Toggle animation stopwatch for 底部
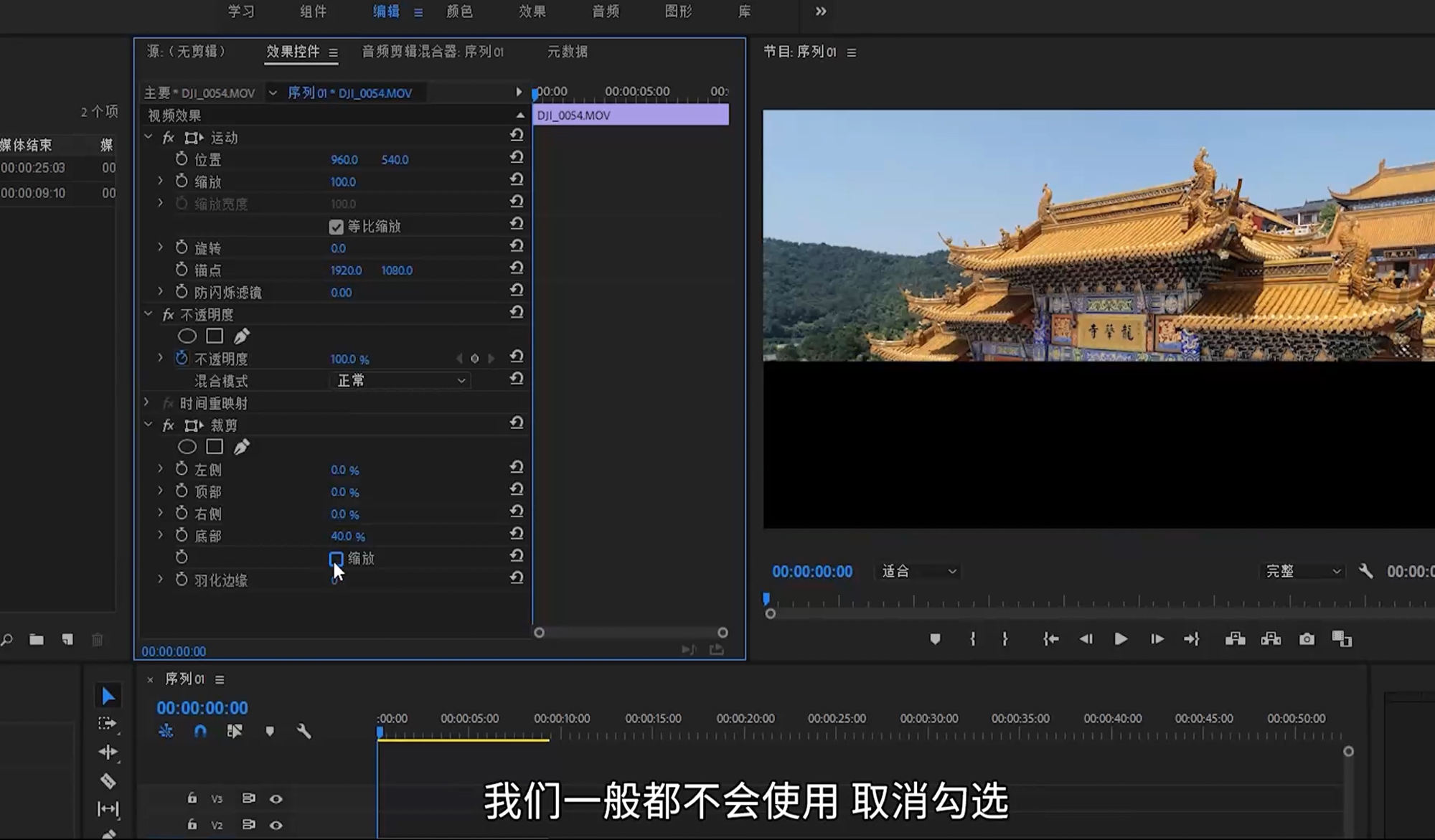This screenshot has width=1435, height=840. pyautogui.click(x=182, y=535)
